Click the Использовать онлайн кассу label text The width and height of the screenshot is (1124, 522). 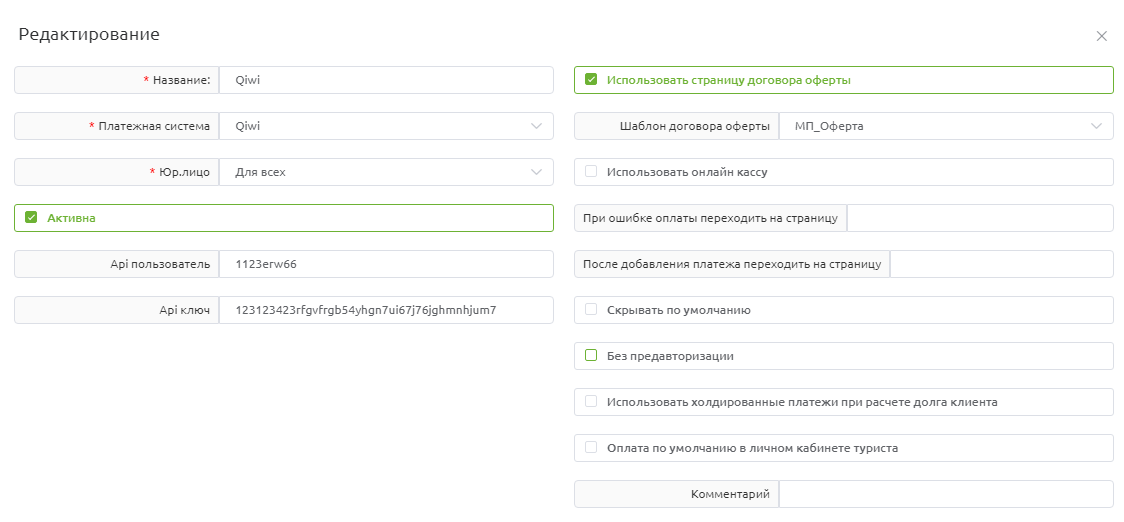[x=687, y=172]
